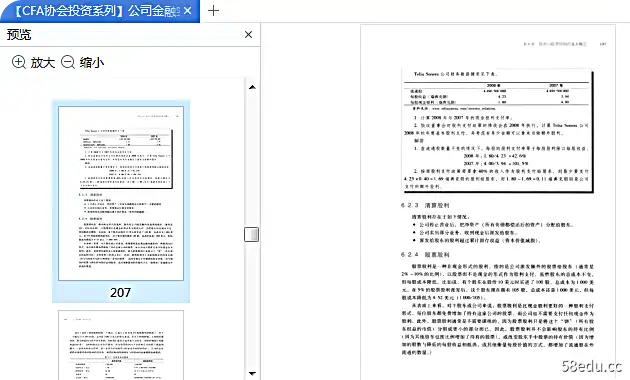
Task: Click the 6.2.4 section heading
Action: click(425, 255)
